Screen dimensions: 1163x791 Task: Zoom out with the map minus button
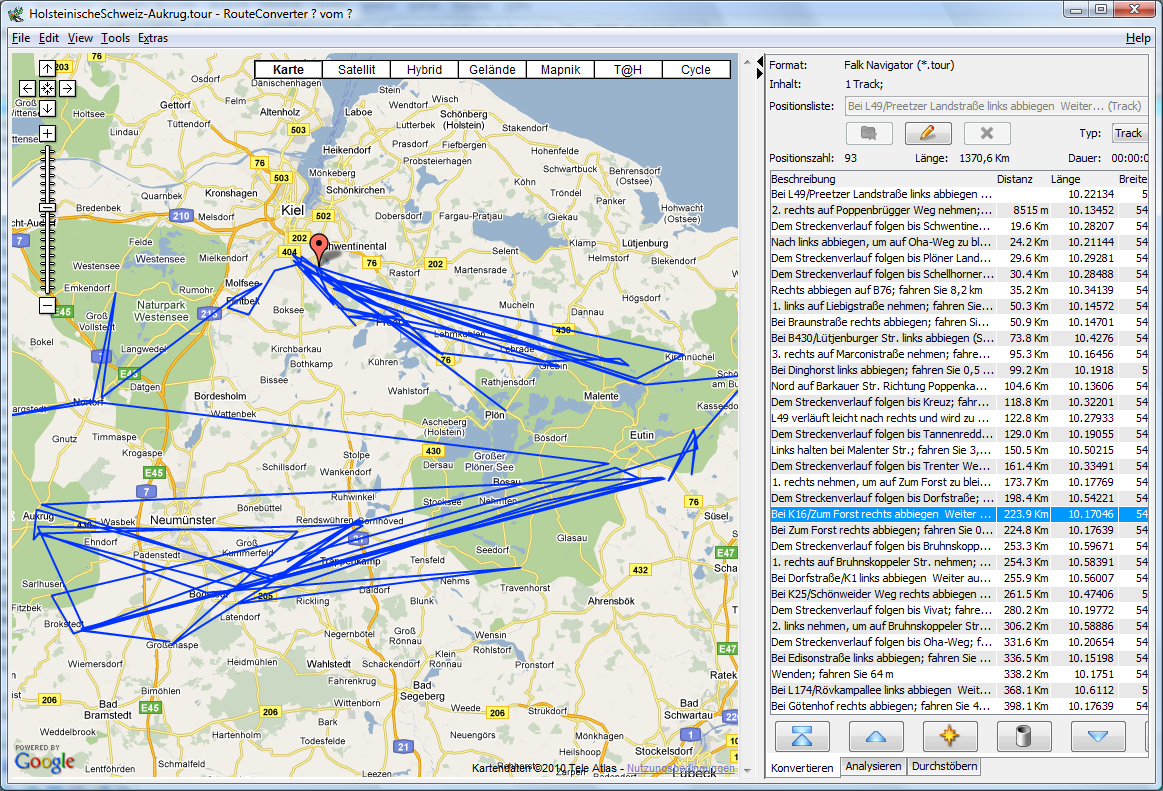pos(47,305)
